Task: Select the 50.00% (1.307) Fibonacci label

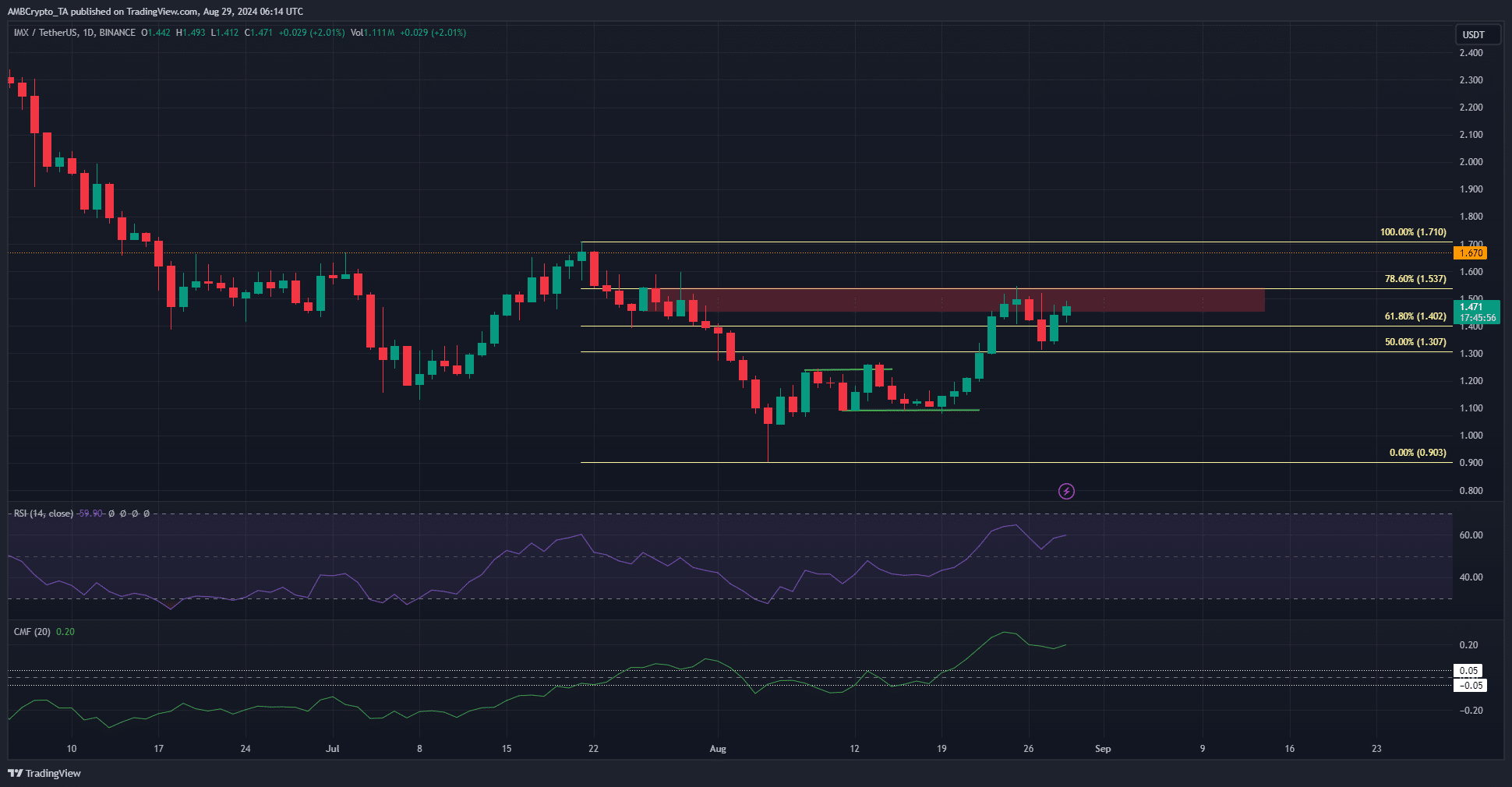Action: click(1415, 342)
